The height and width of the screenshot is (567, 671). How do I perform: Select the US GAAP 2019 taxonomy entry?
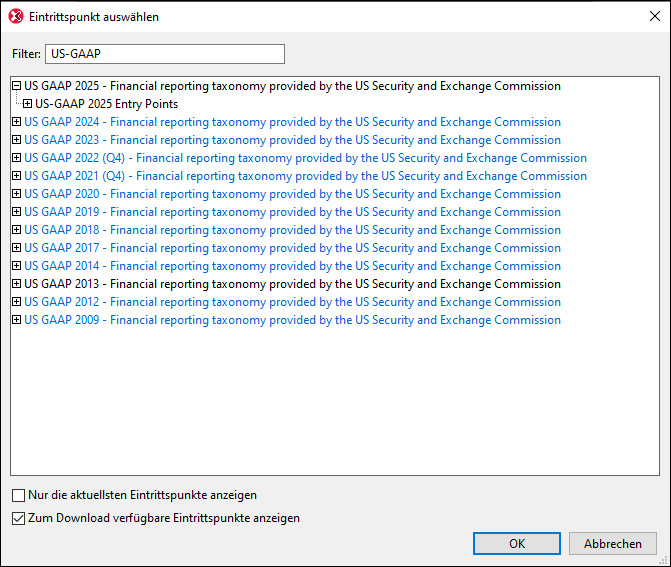click(292, 212)
